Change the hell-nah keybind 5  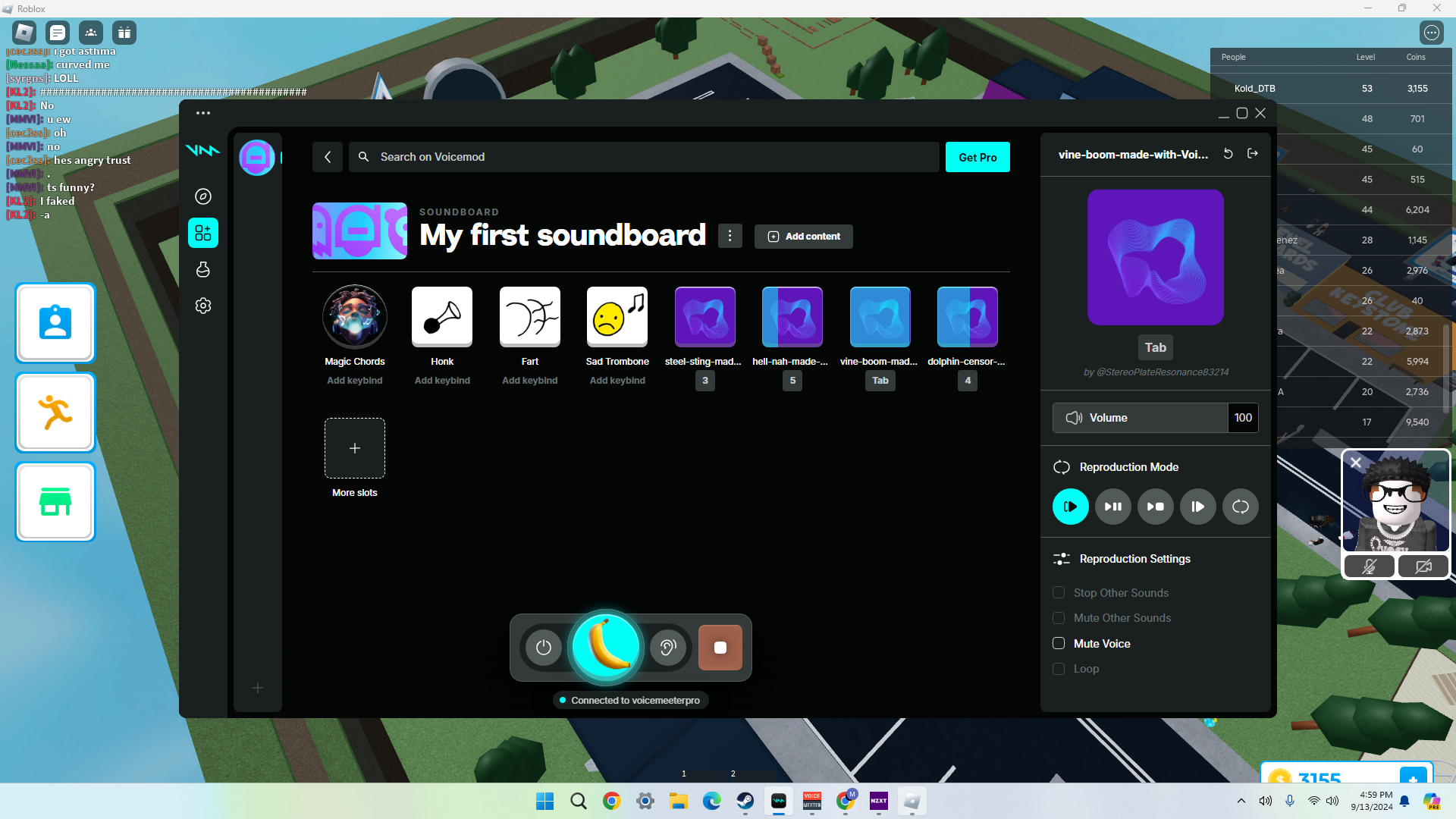[x=792, y=381]
